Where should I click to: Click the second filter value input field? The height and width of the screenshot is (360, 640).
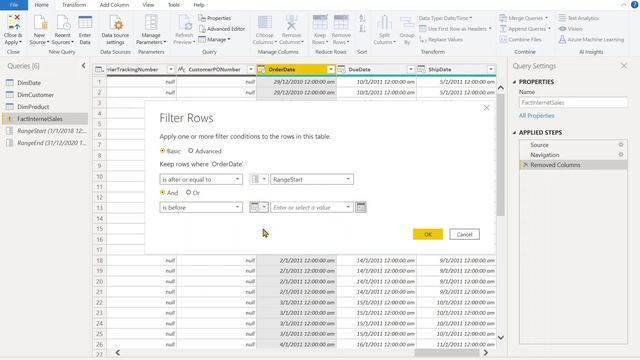[x=312, y=207]
